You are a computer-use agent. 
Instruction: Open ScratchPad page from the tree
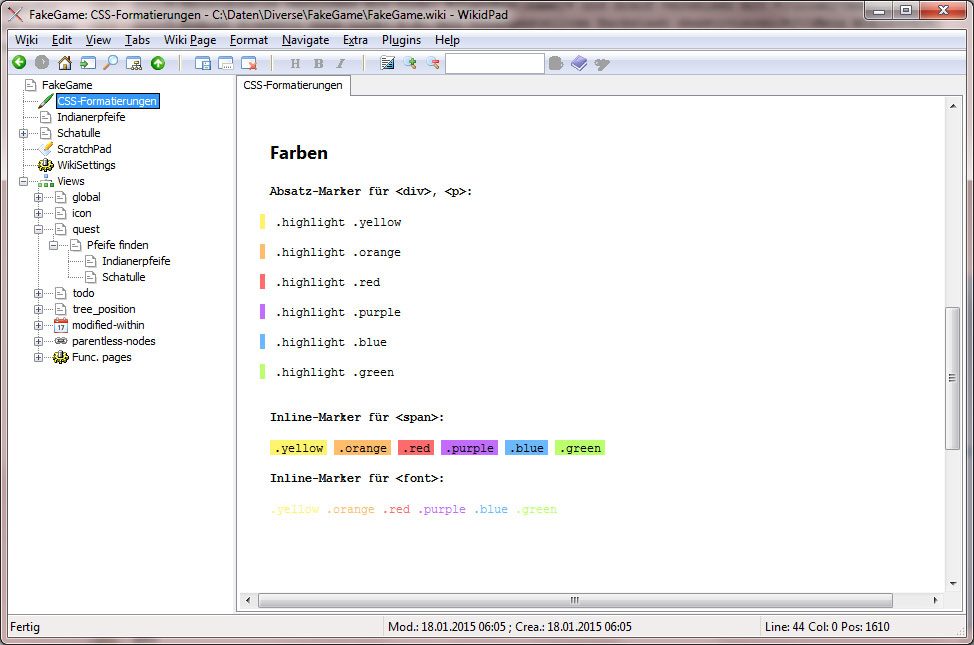click(x=84, y=149)
